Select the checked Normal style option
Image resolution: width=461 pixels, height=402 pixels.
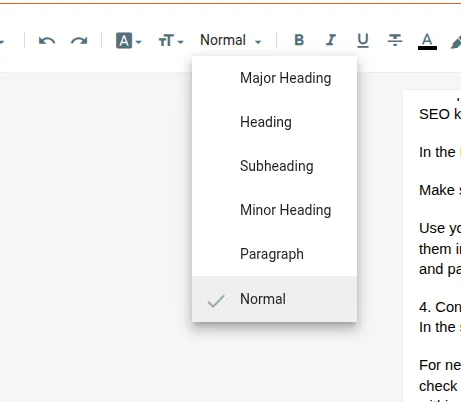[274, 299]
